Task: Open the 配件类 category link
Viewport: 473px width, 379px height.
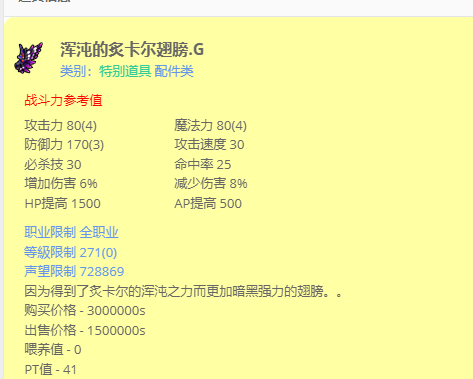Action: click(x=174, y=71)
